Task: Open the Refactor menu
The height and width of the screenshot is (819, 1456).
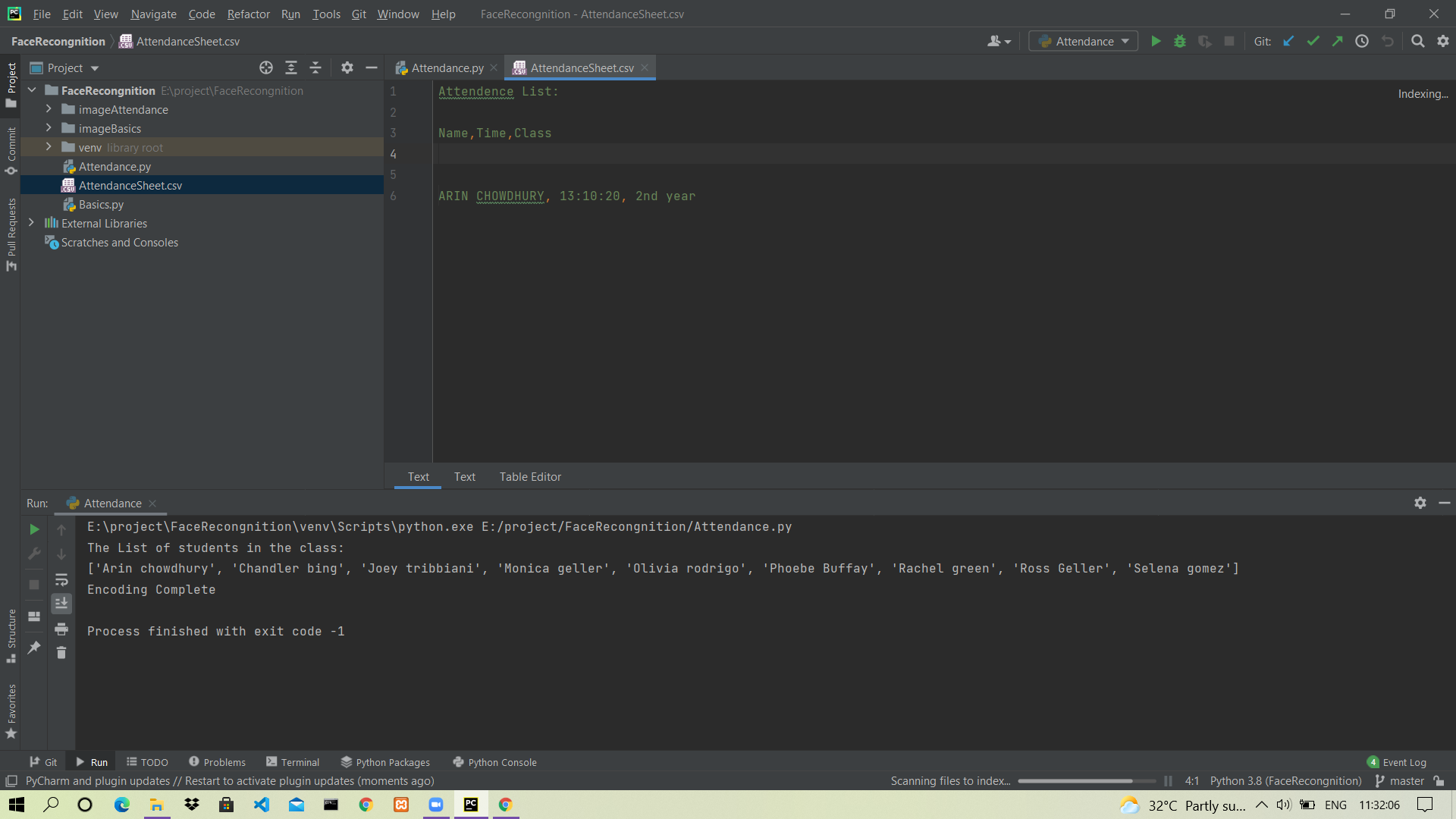Action: [248, 14]
